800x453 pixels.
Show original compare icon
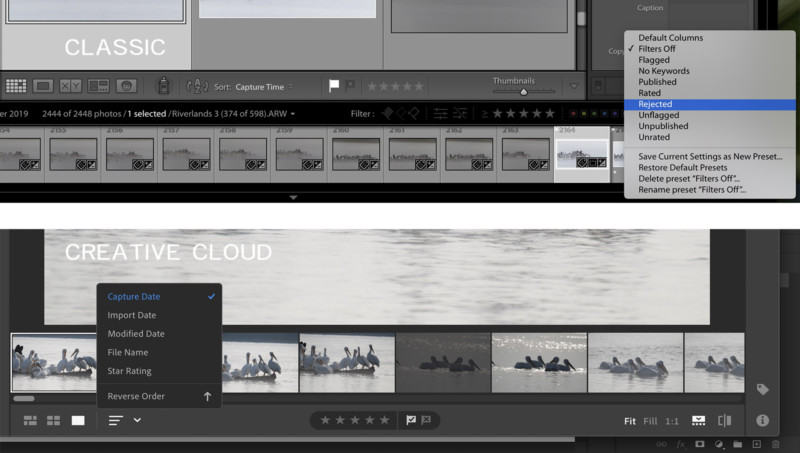click(x=724, y=420)
